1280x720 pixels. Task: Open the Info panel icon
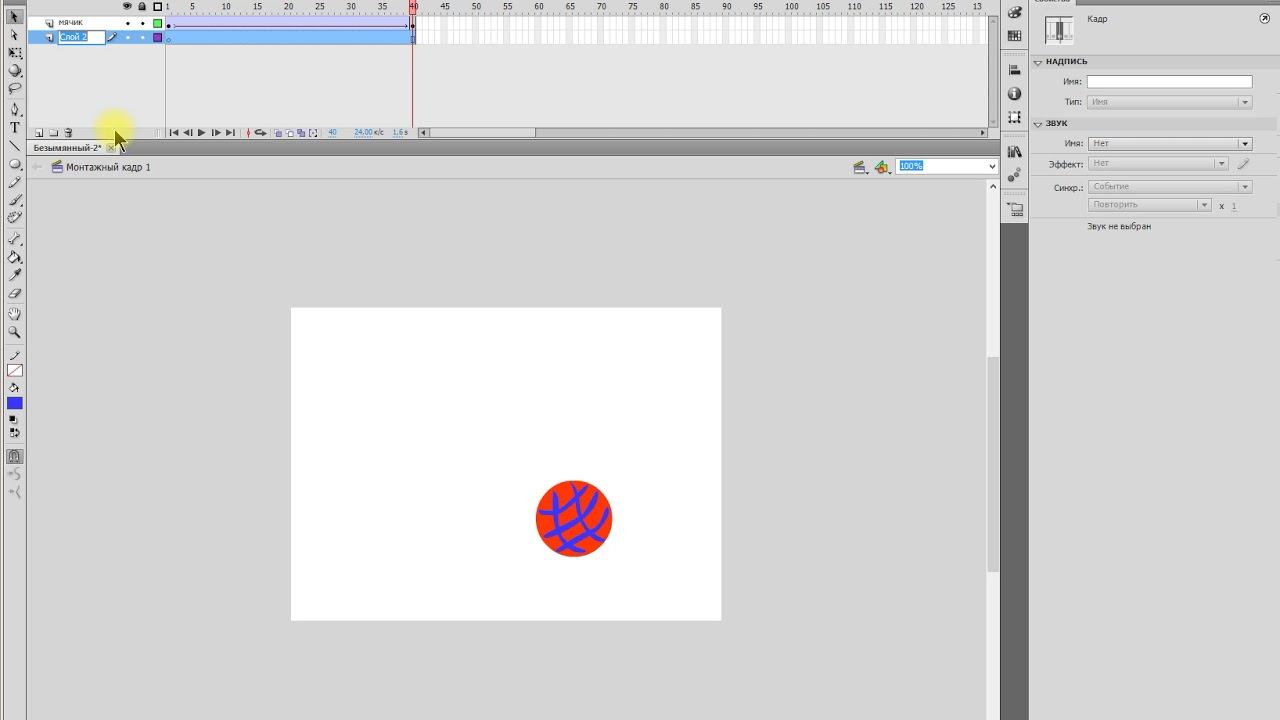(1015, 94)
